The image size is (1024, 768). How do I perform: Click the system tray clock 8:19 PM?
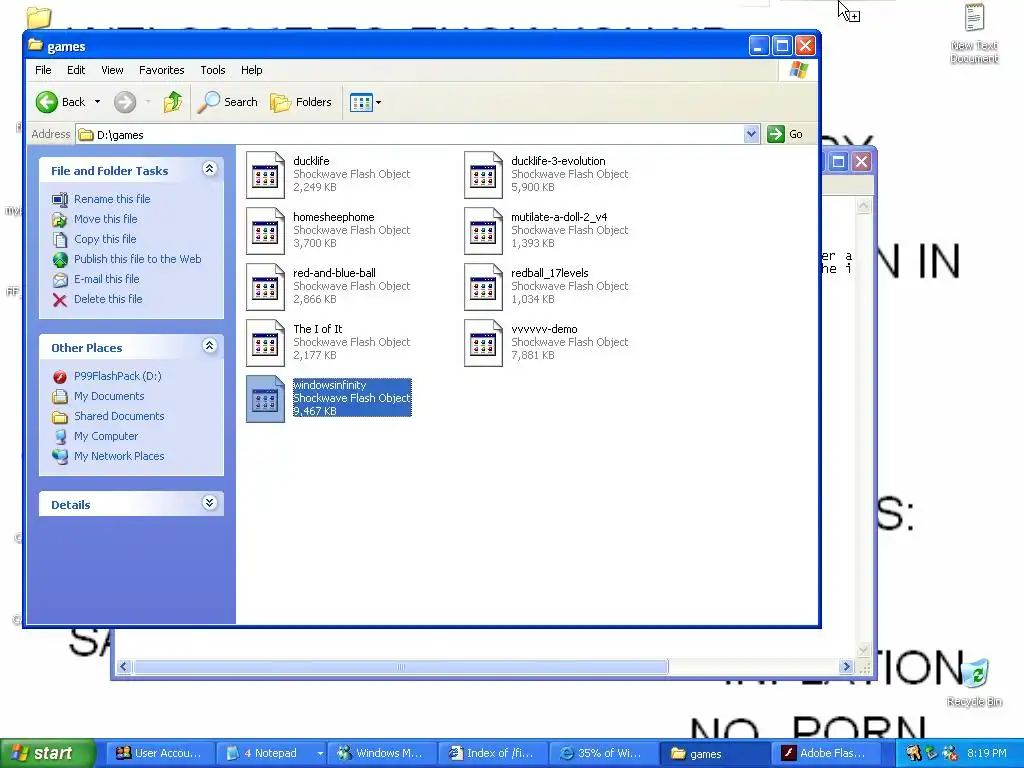coord(987,753)
